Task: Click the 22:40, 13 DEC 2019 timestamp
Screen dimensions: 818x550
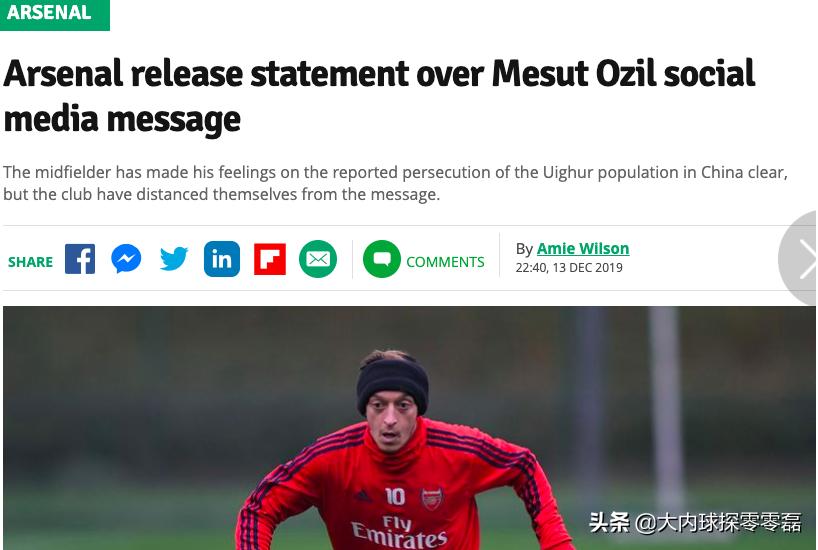Action: pos(569,268)
